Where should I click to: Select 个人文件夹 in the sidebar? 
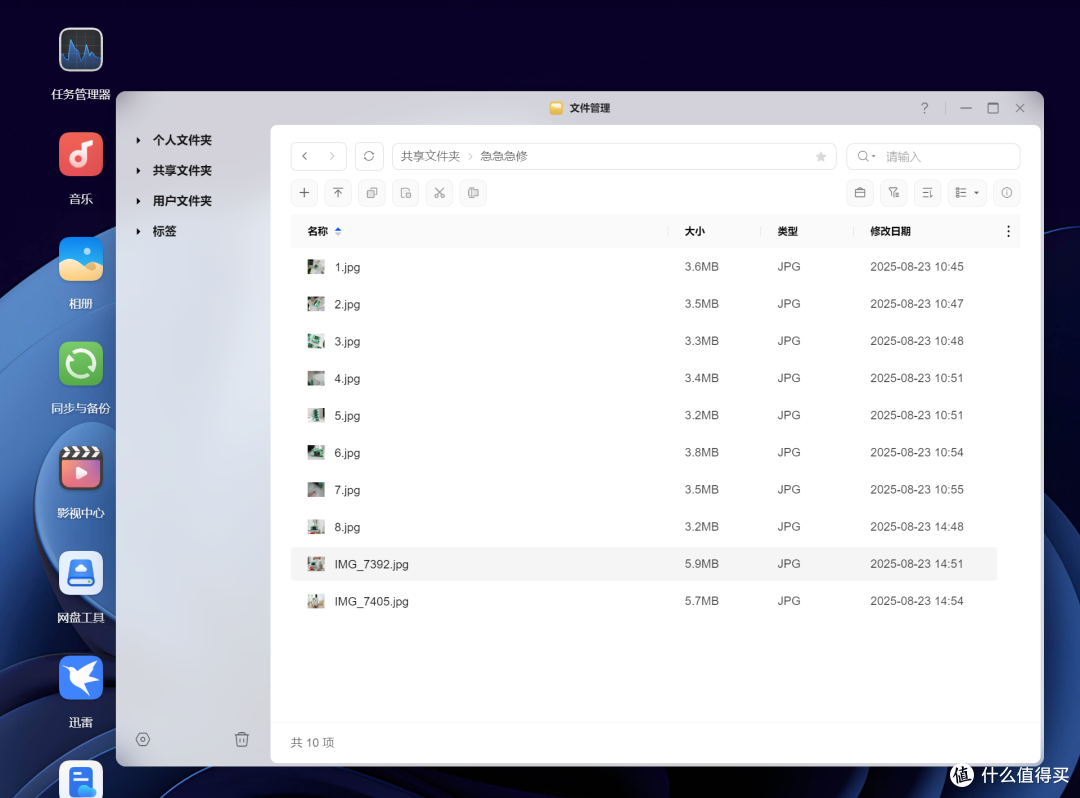coord(182,140)
